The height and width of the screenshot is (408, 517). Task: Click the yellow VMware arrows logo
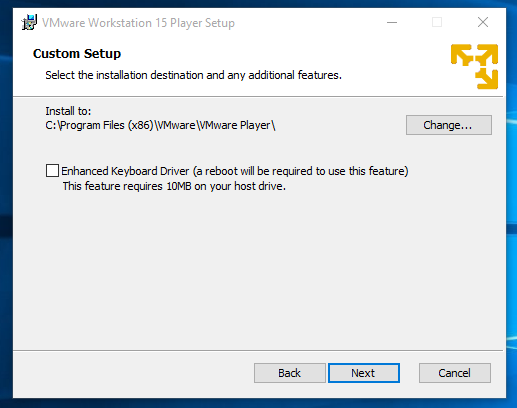(474, 66)
